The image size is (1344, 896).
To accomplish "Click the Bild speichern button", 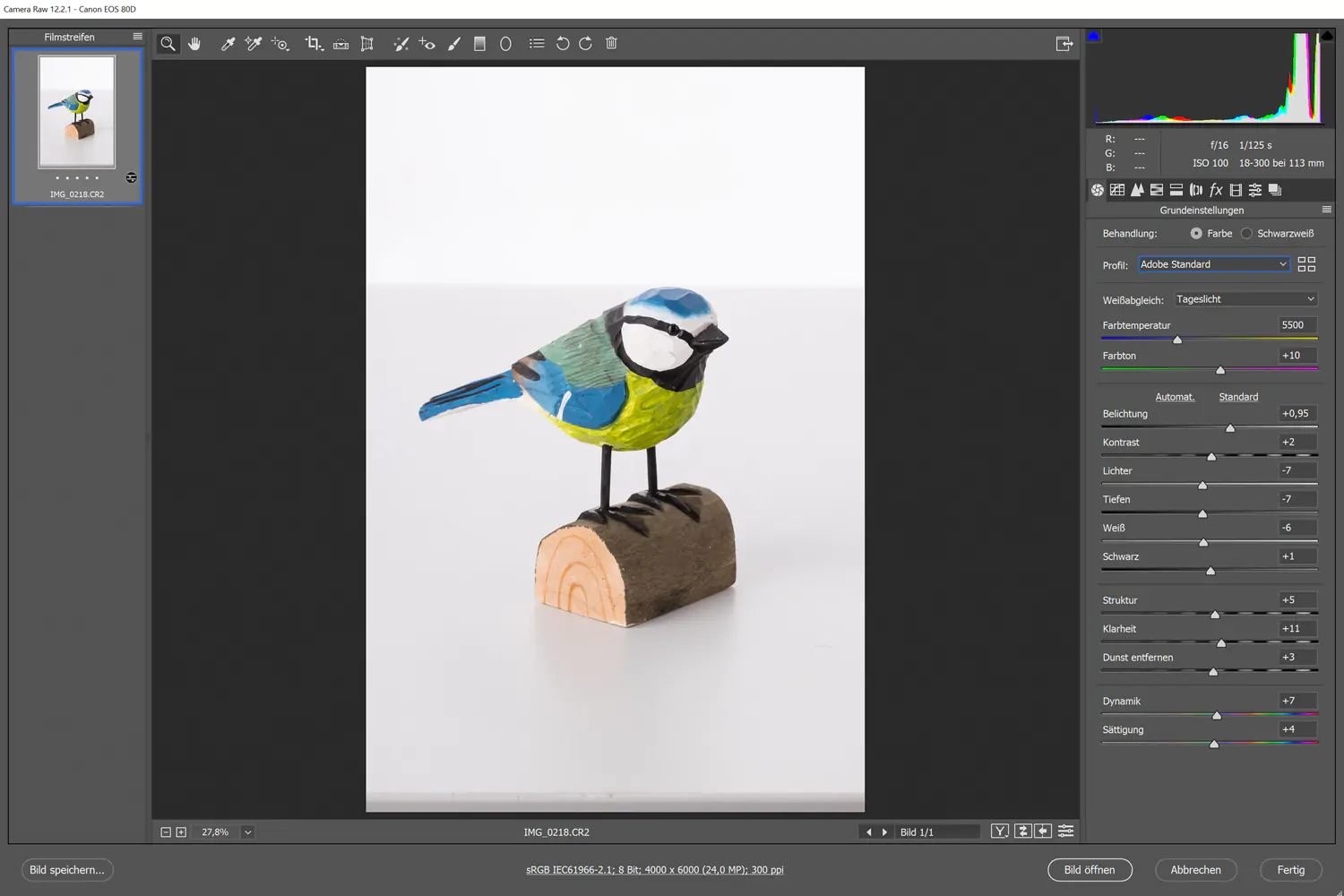I will [67, 869].
